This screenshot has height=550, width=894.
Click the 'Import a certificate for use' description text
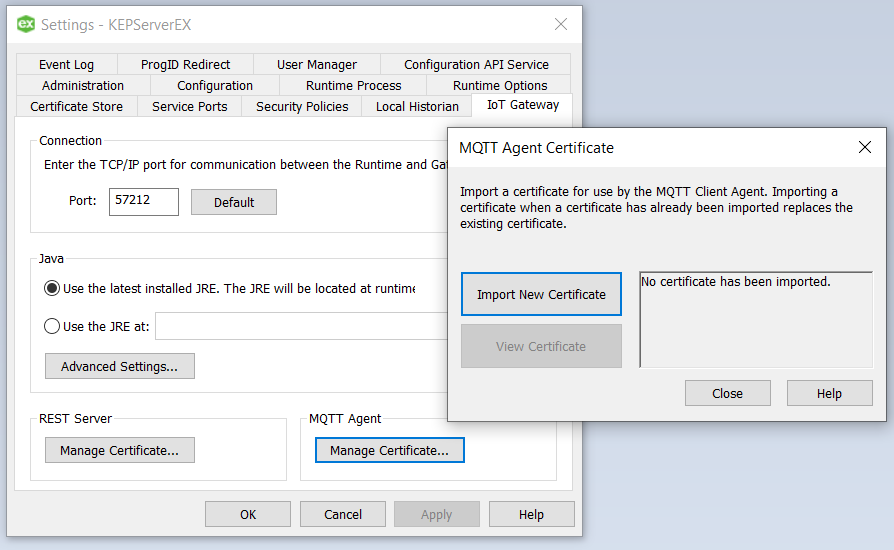click(656, 207)
